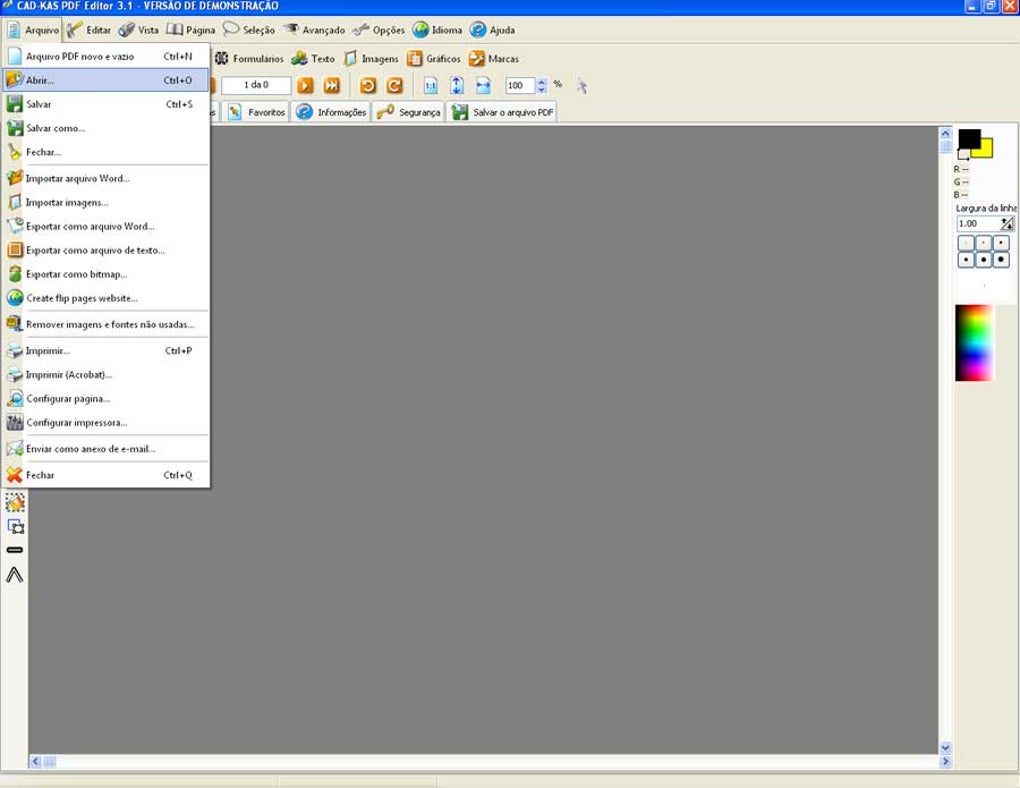Screen dimensions: 1020x788
Task: Choose Arquivo PDF novo e vazio
Action: click(x=106, y=57)
